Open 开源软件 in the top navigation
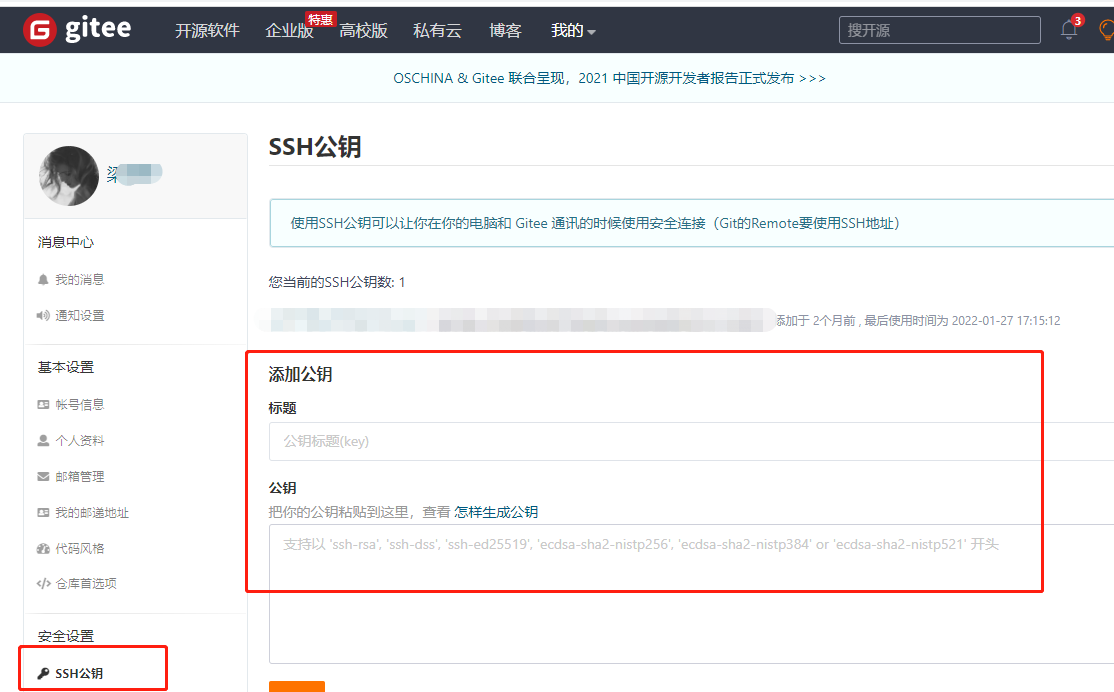 tap(207, 31)
